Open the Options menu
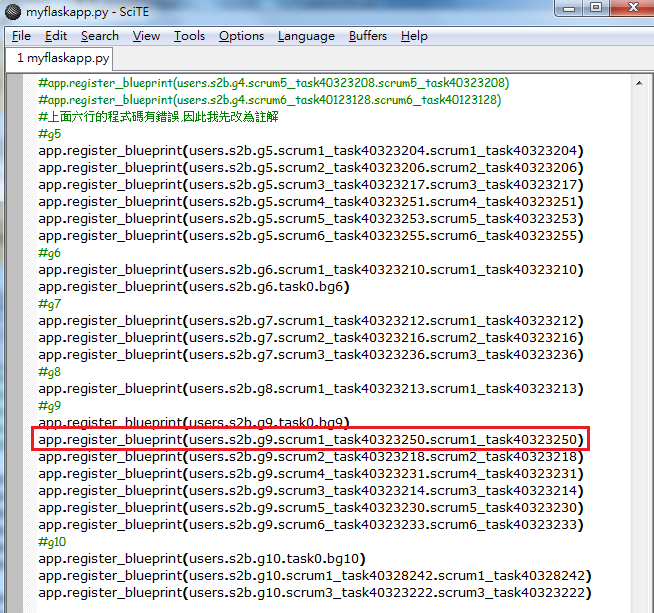 point(241,36)
